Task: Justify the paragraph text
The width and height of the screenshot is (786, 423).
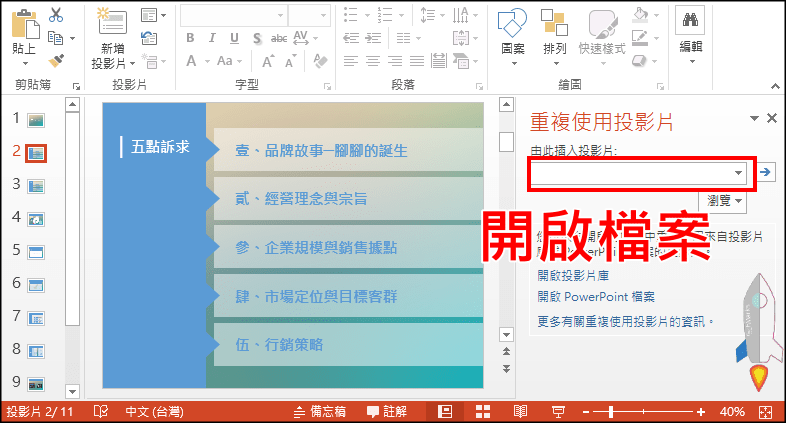Action: 417,61
